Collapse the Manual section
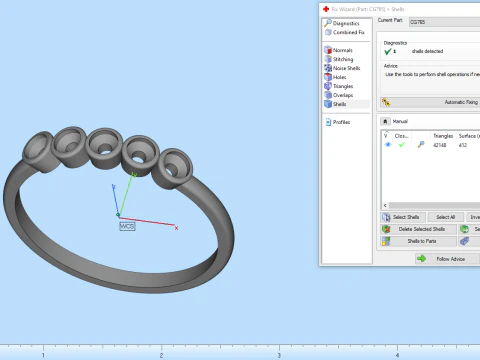 (x=385, y=121)
